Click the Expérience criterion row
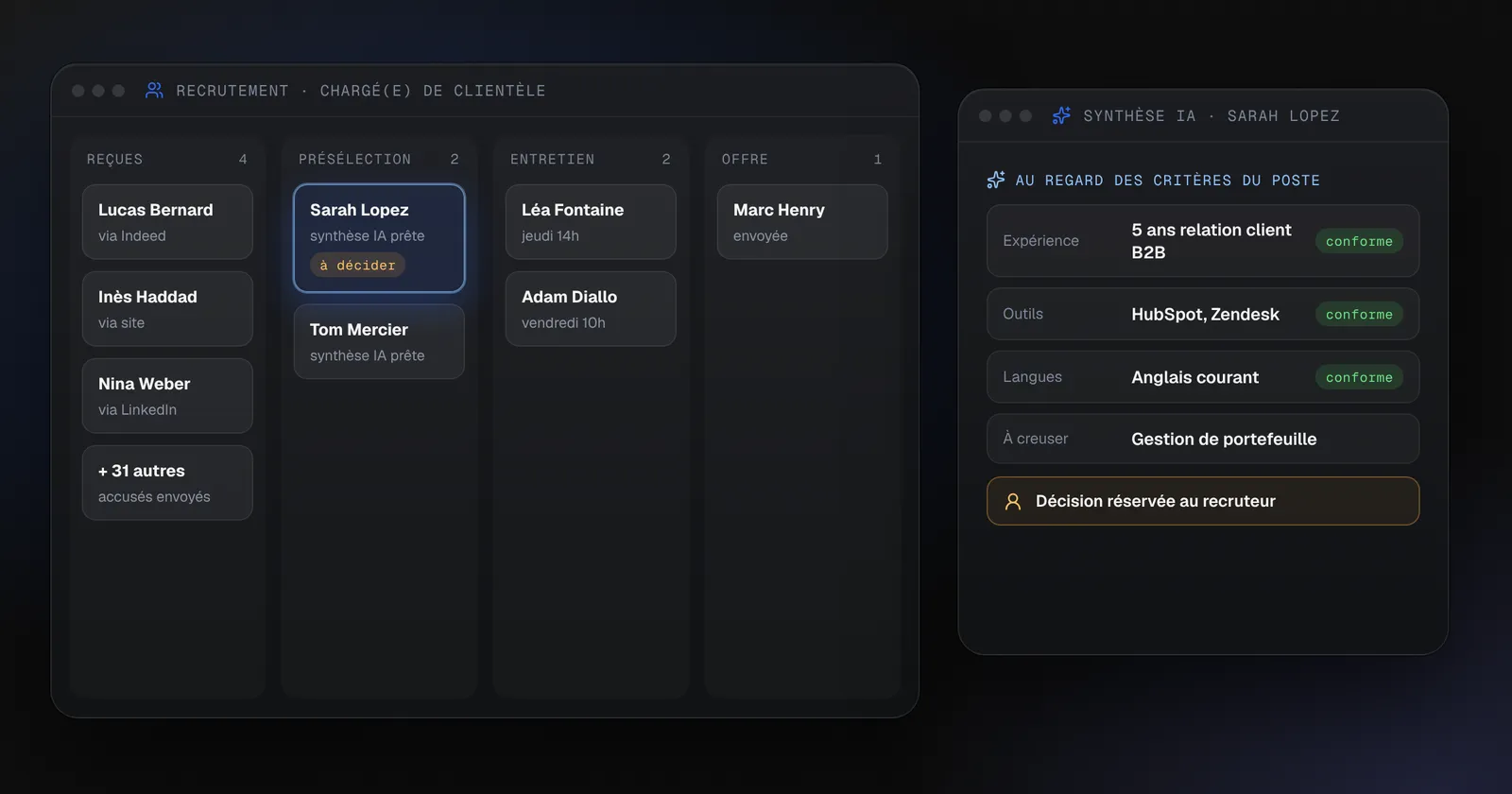This screenshot has height=794, width=1512. 1203,241
